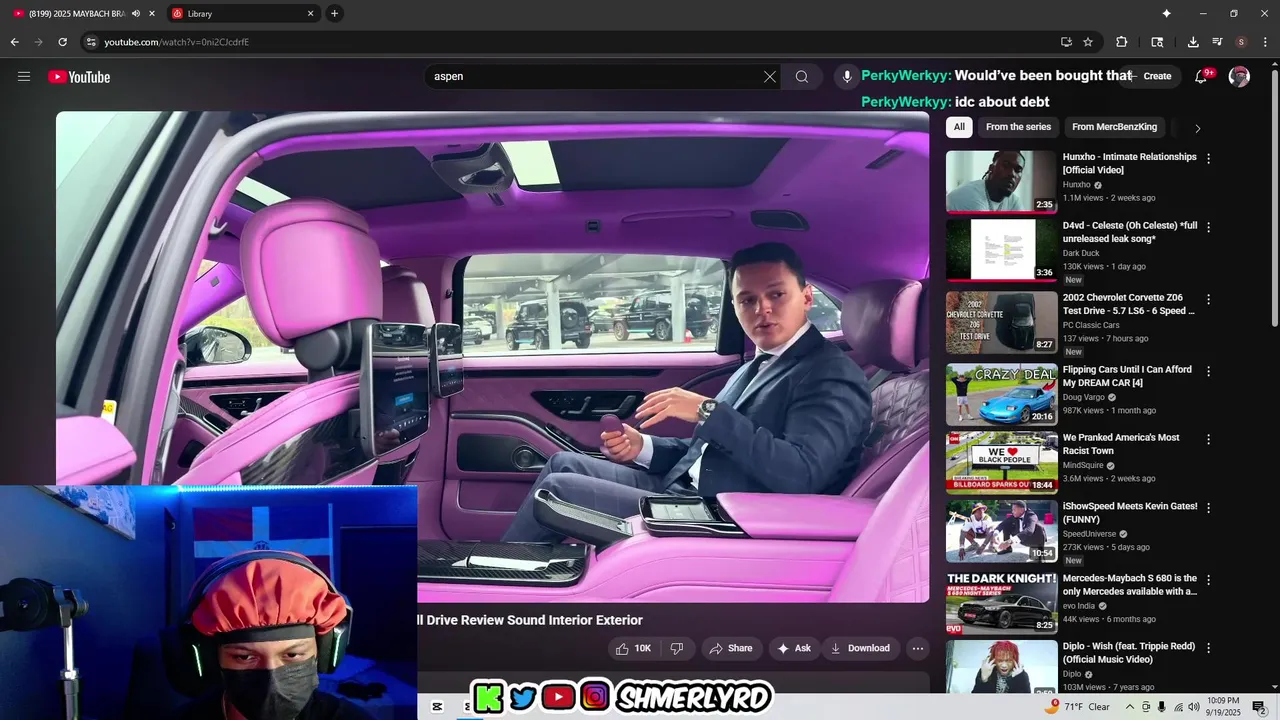The width and height of the screenshot is (1280, 720).
Task: Pause the playing Maybach video
Action: point(492,356)
